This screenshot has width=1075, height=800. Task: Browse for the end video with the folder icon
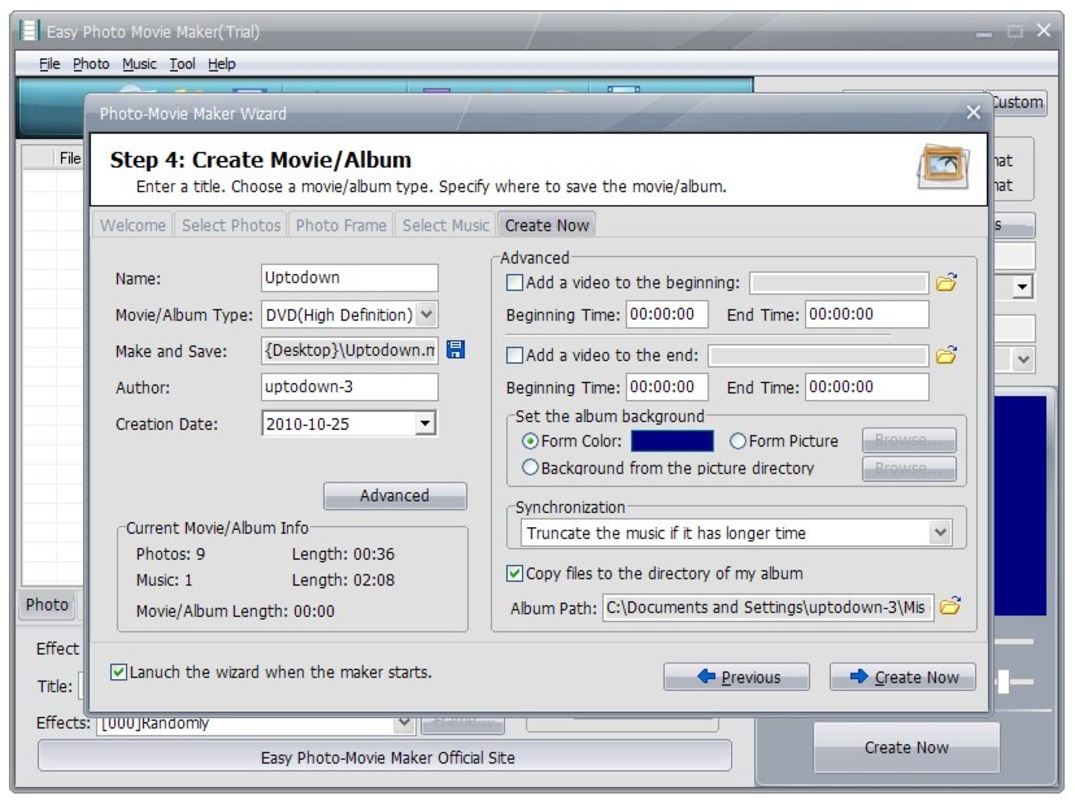[947, 355]
